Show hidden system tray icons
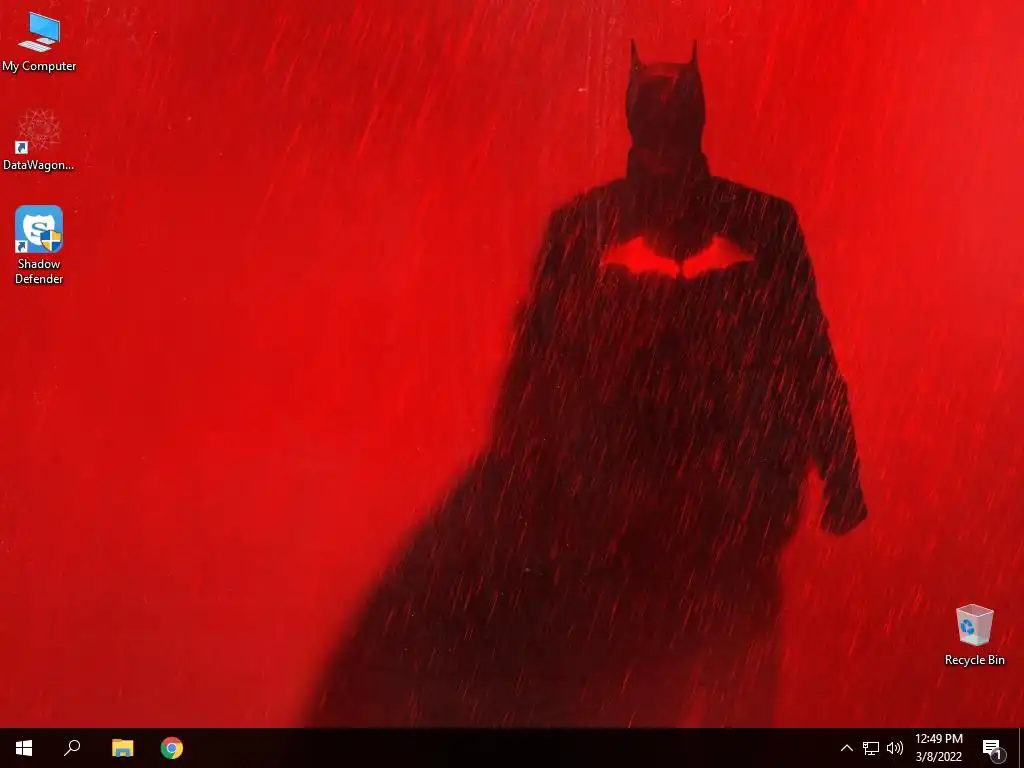The width and height of the screenshot is (1024, 768). [x=846, y=748]
